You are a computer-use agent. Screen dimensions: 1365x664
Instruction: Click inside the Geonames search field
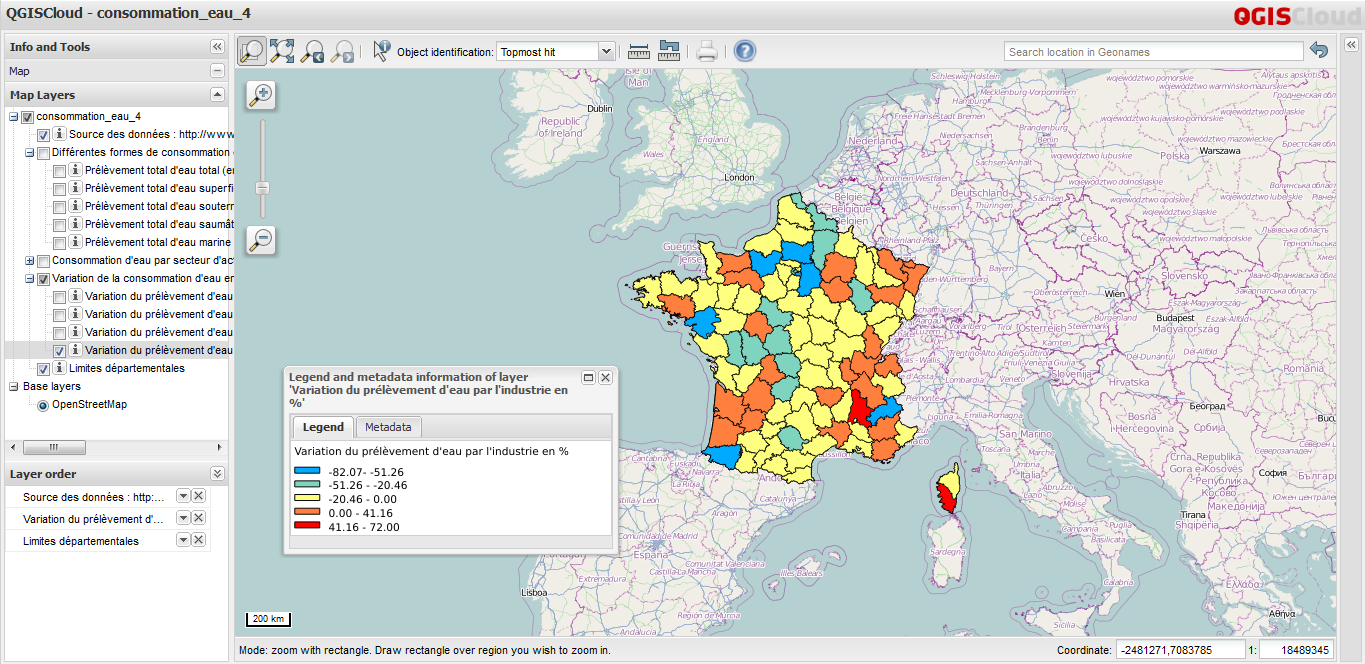click(1150, 50)
